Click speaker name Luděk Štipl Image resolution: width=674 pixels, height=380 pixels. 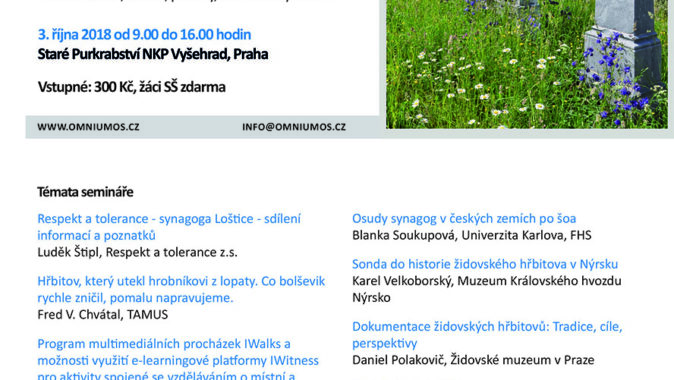(68, 252)
